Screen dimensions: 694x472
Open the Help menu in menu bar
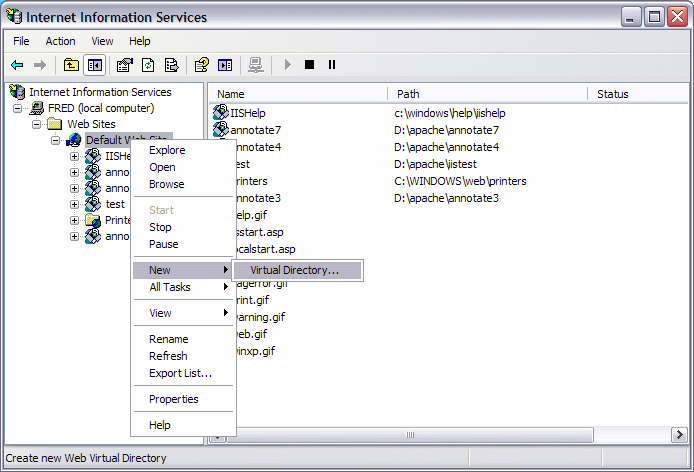(x=140, y=41)
